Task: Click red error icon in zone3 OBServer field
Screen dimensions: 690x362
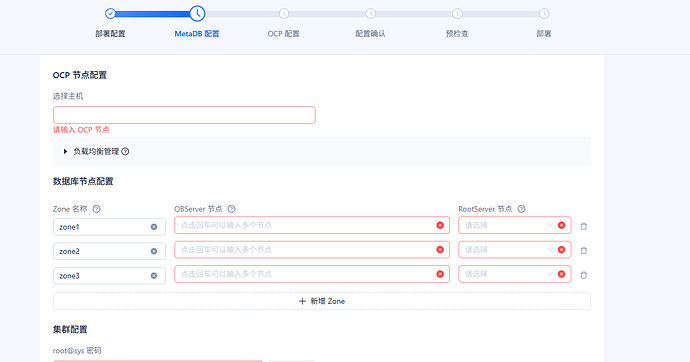Action: [440, 274]
